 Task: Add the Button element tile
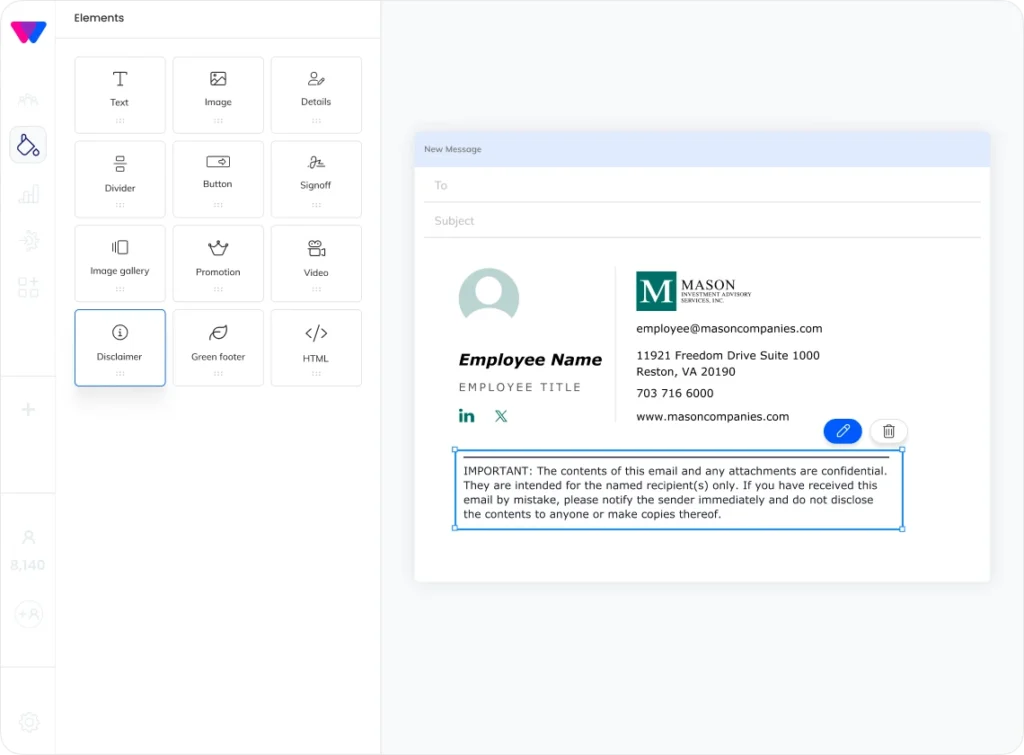click(x=218, y=178)
